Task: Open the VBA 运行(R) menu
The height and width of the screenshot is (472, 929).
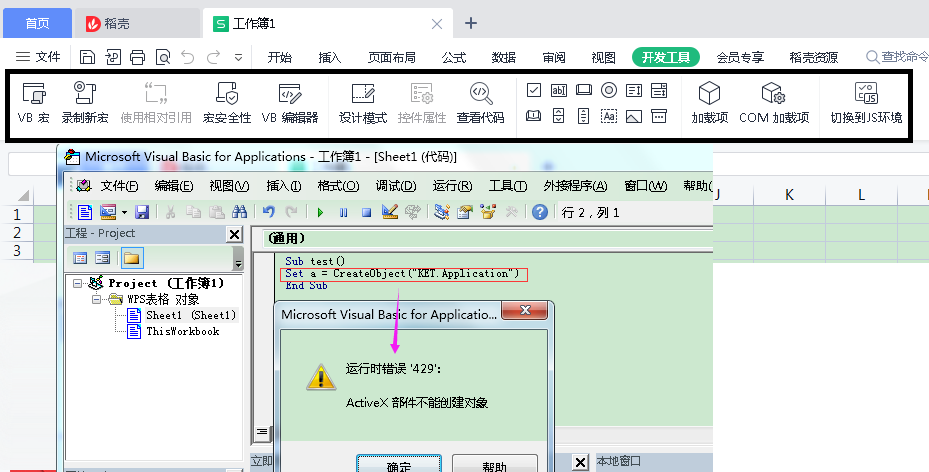Action: pyautogui.click(x=452, y=186)
